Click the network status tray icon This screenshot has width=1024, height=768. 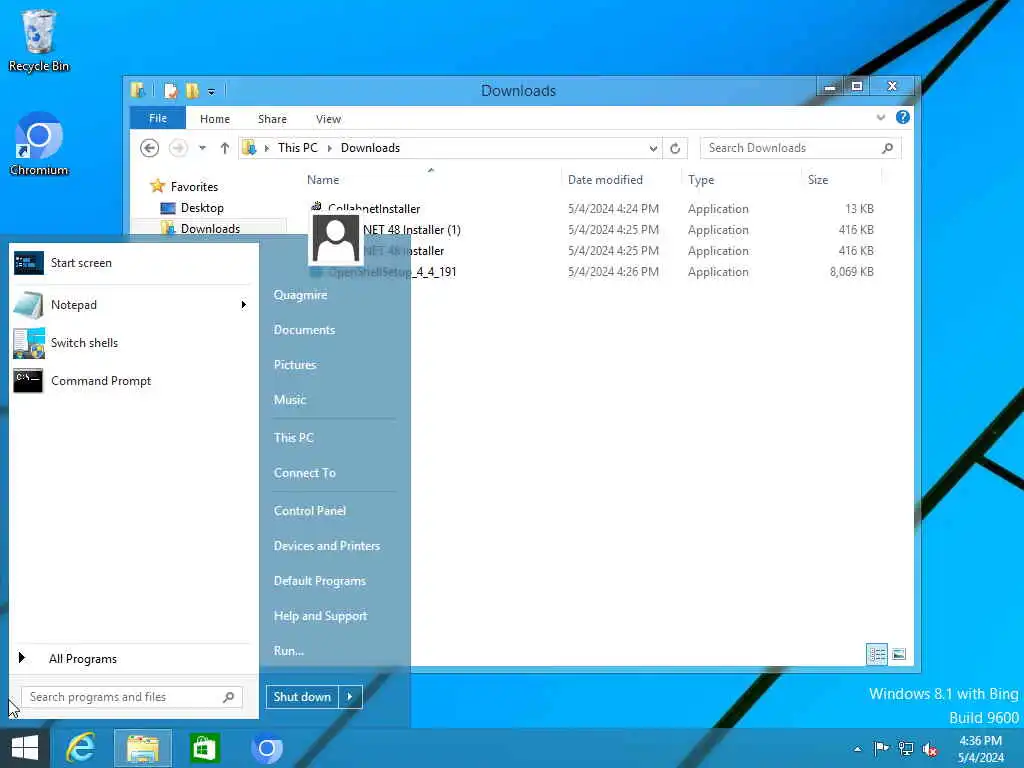point(906,749)
